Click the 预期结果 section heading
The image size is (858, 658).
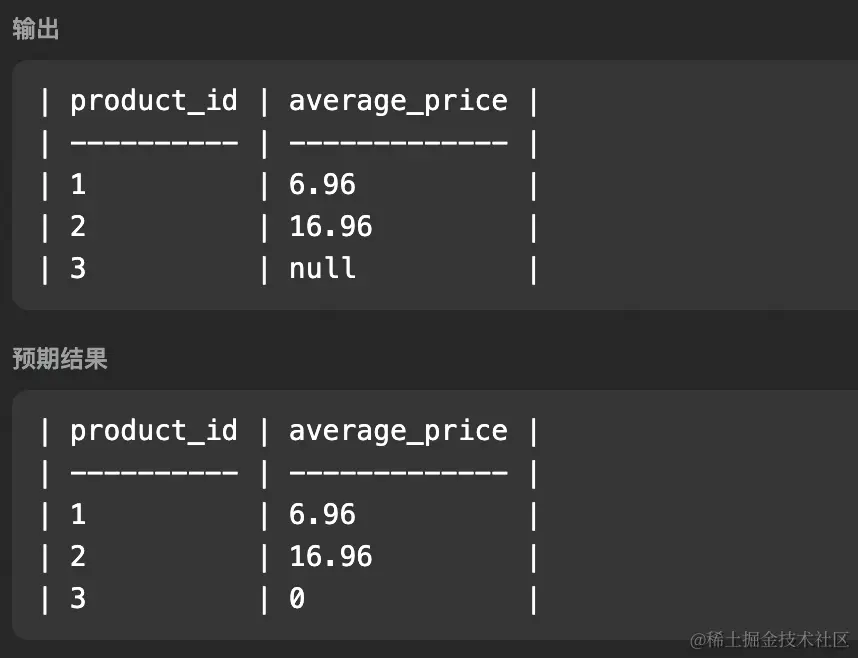[x=60, y=359]
